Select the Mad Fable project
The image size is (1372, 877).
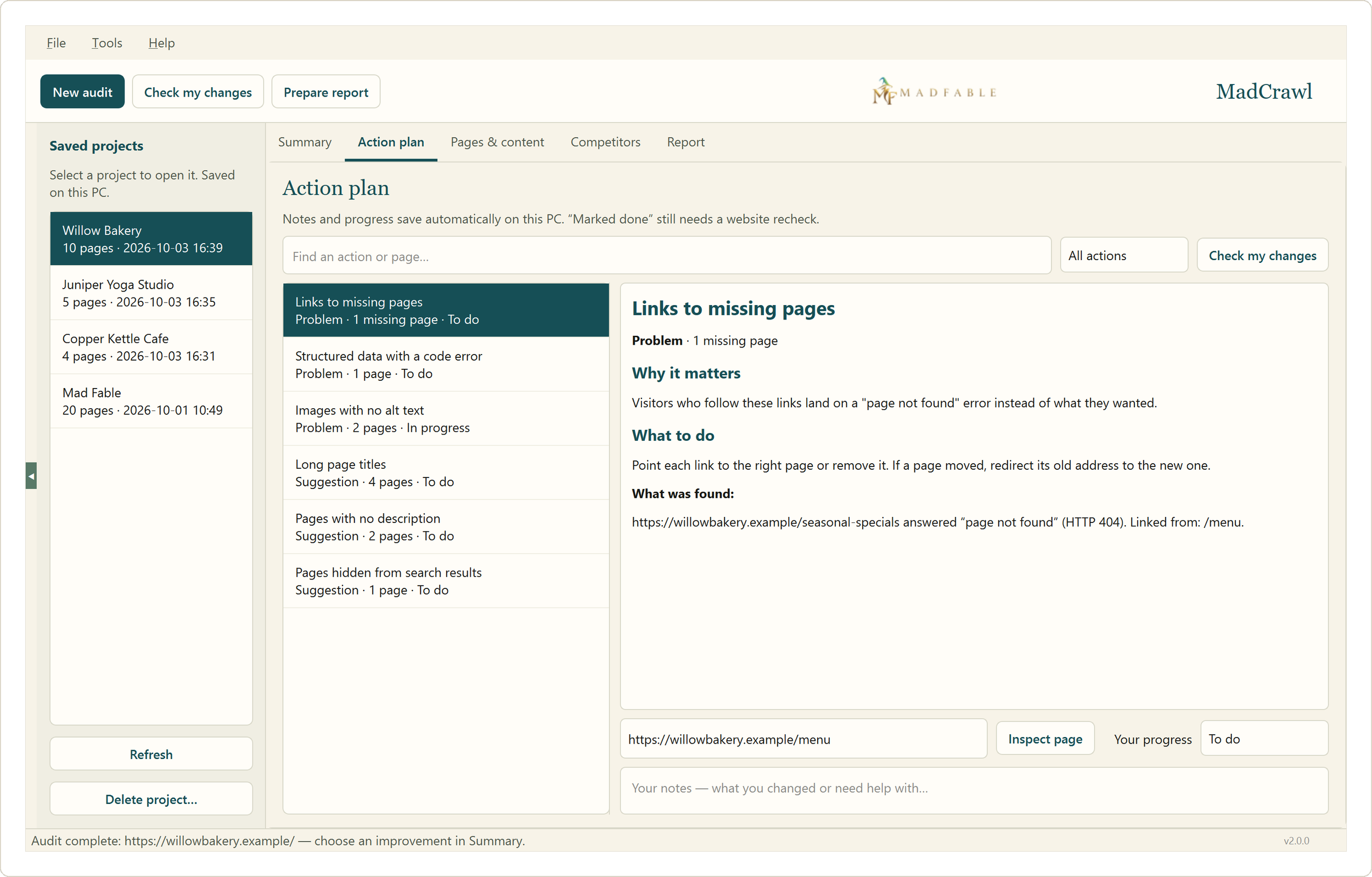[151, 401]
